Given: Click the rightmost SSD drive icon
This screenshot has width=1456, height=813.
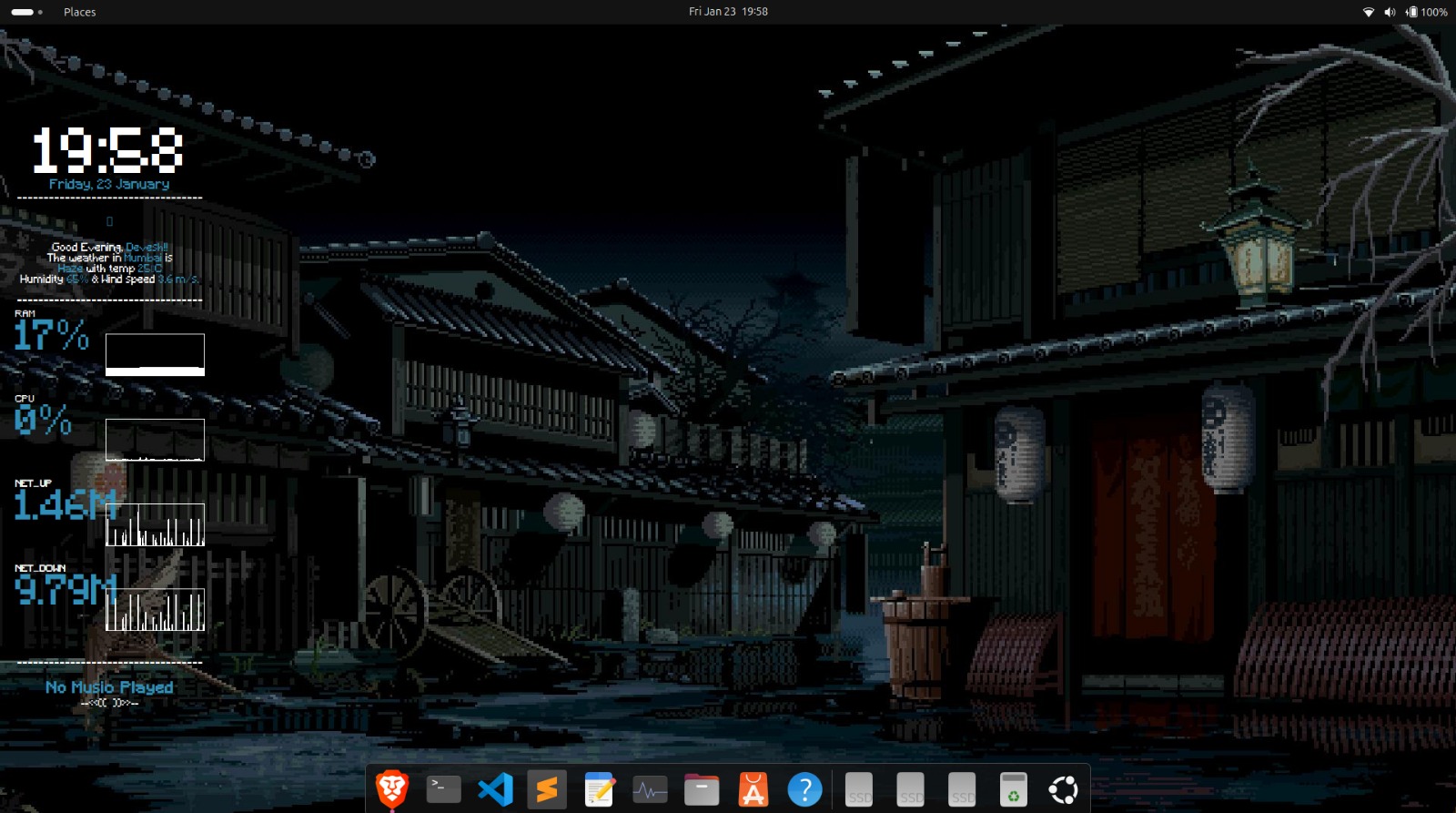Looking at the screenshot, I should coord(962,789).
